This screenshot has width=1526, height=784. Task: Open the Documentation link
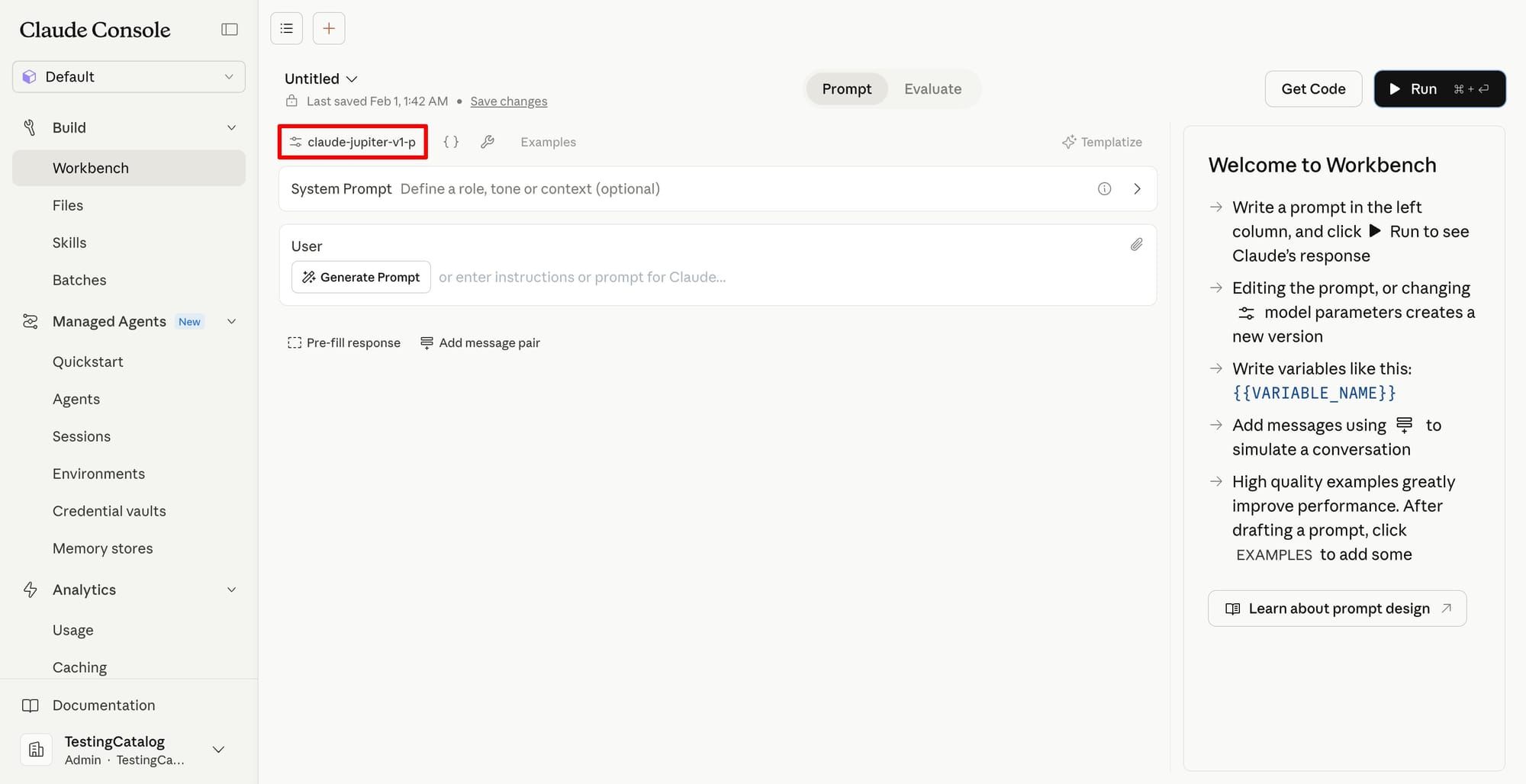click(104, 705)
